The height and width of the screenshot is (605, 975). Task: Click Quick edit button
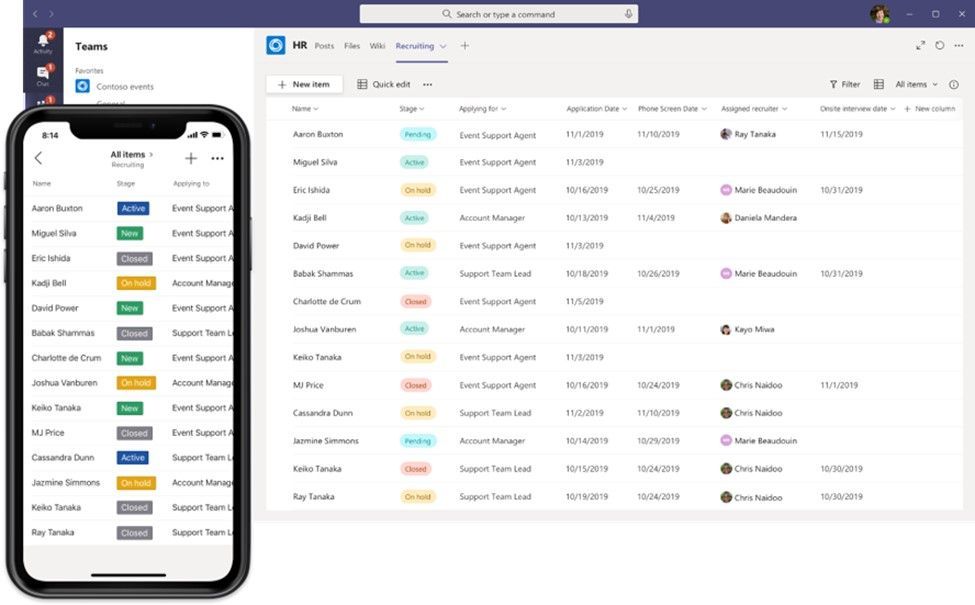pyautogui.click(x=384, y=85)
